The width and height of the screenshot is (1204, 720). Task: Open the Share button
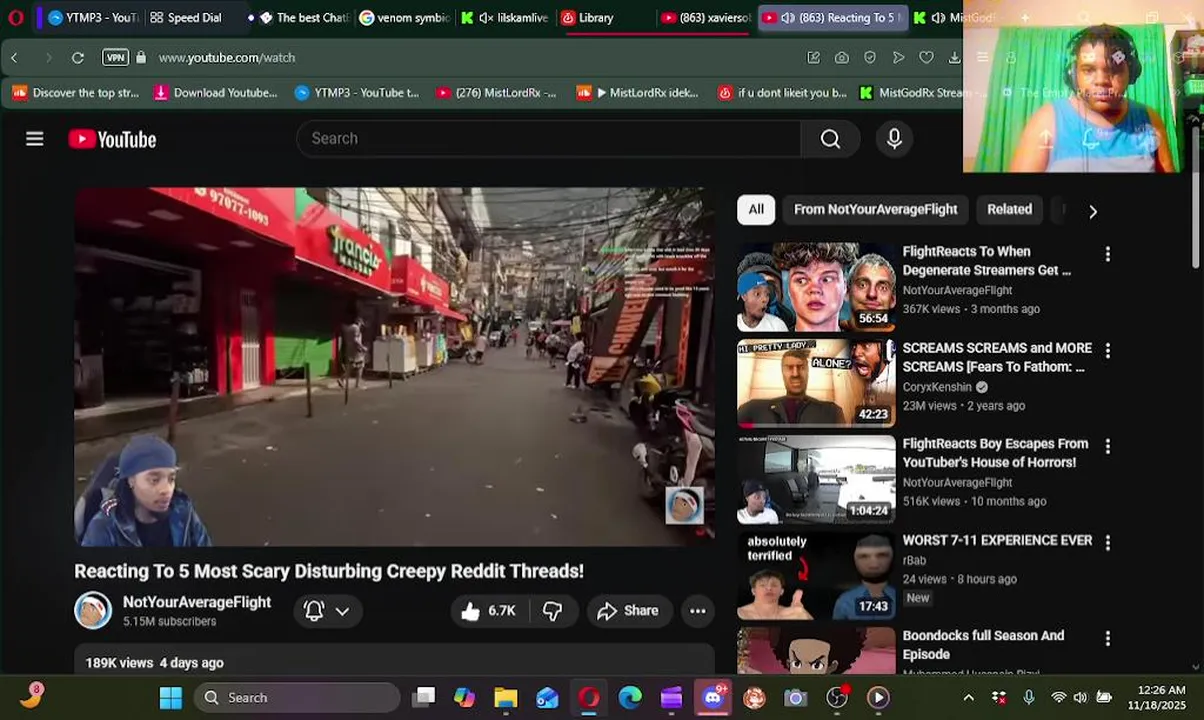tap(628, 611)
